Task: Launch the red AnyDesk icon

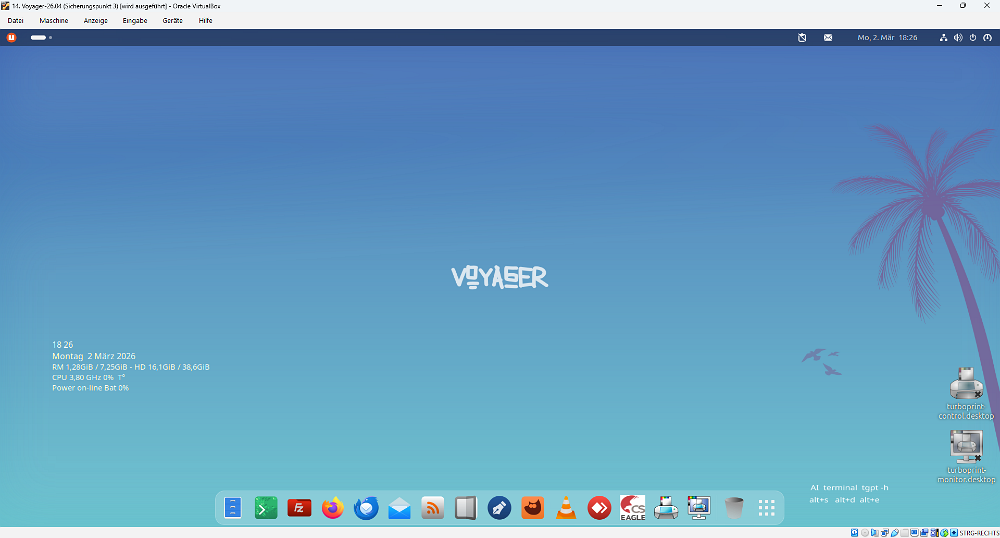Action: pos(599,508)
